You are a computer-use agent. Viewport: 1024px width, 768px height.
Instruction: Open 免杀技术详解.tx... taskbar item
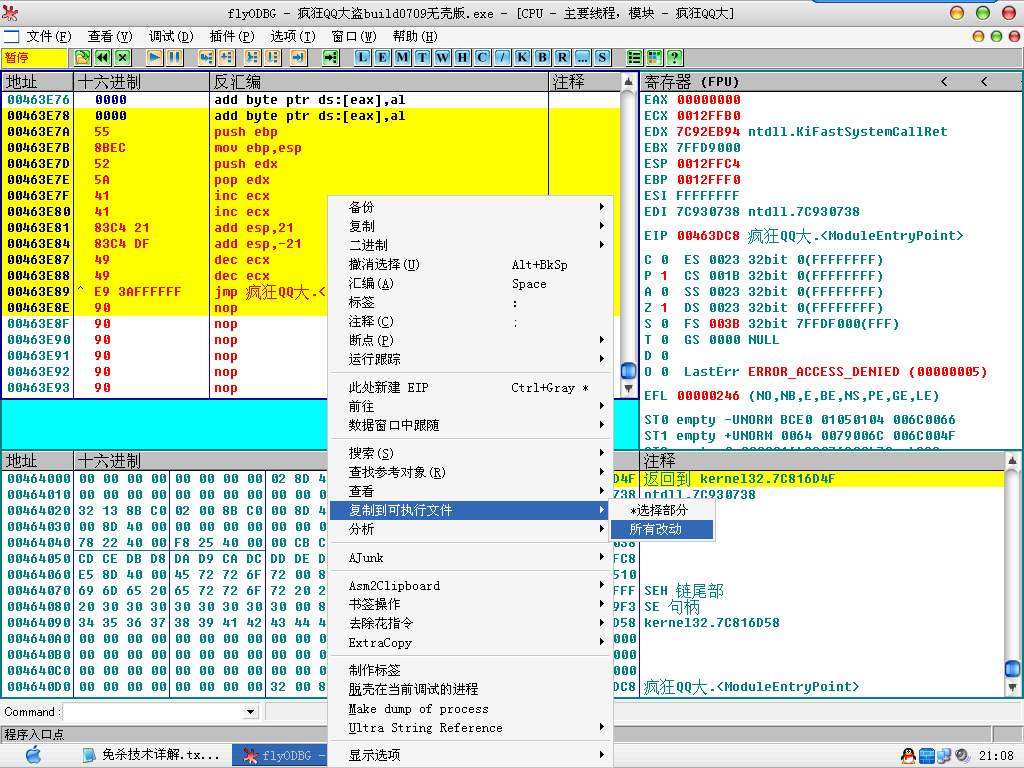[152, 755]
